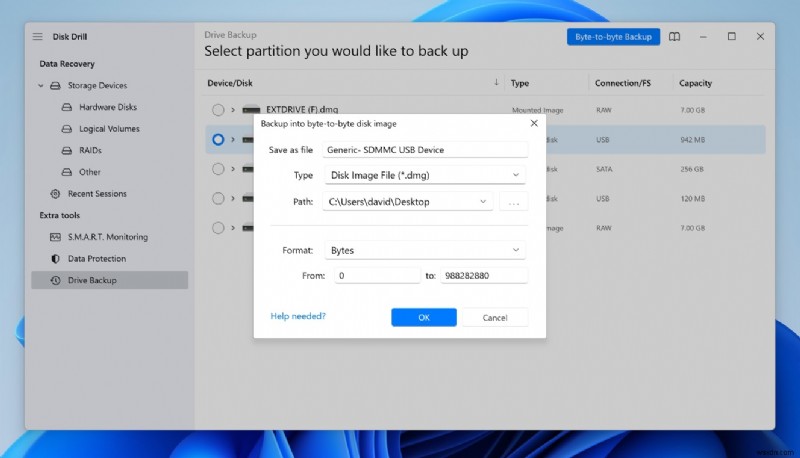Open the Path dropdown with Desktop folder
The image size is (800, 458).
(x=407, y=201)
